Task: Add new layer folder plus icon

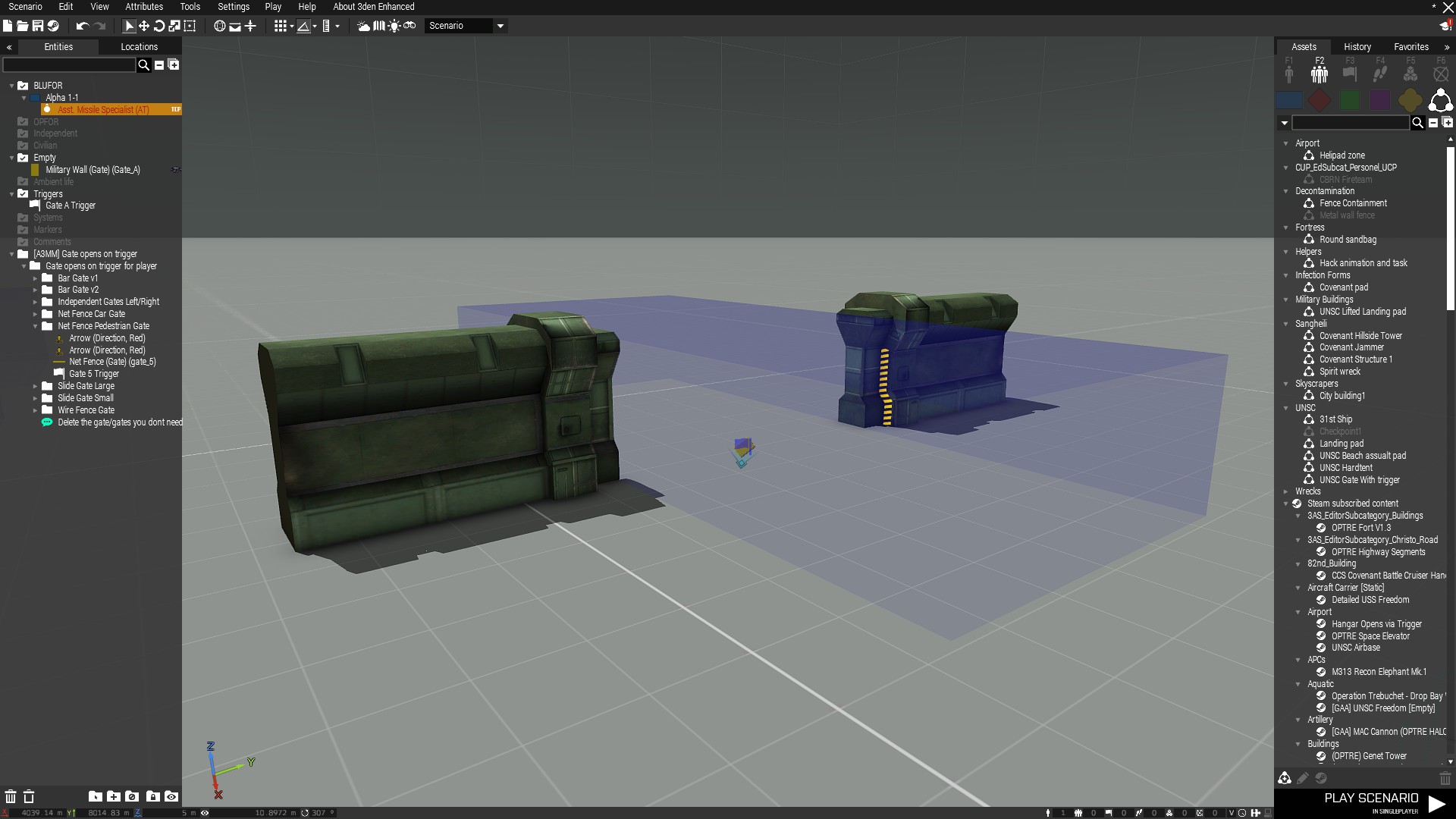Action: click(114, 796)
